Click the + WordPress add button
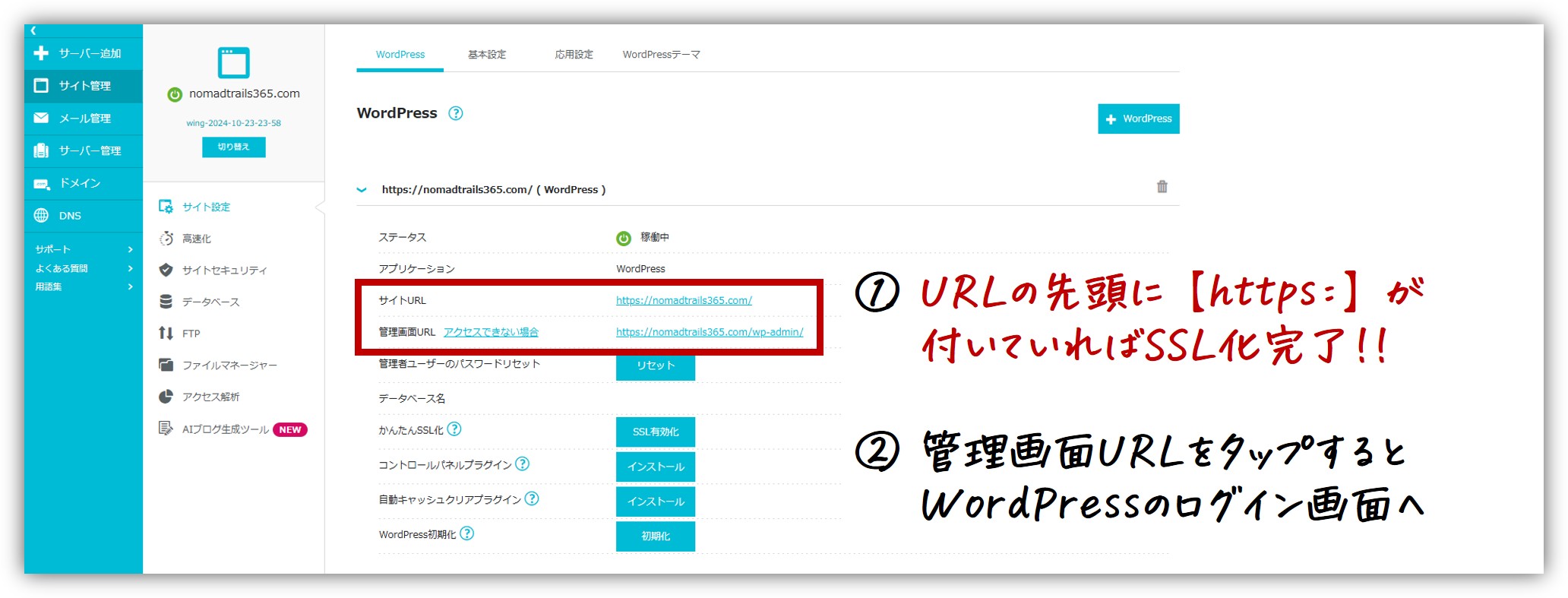Viewport: 1568px width, 598px height. point(1138,119)
